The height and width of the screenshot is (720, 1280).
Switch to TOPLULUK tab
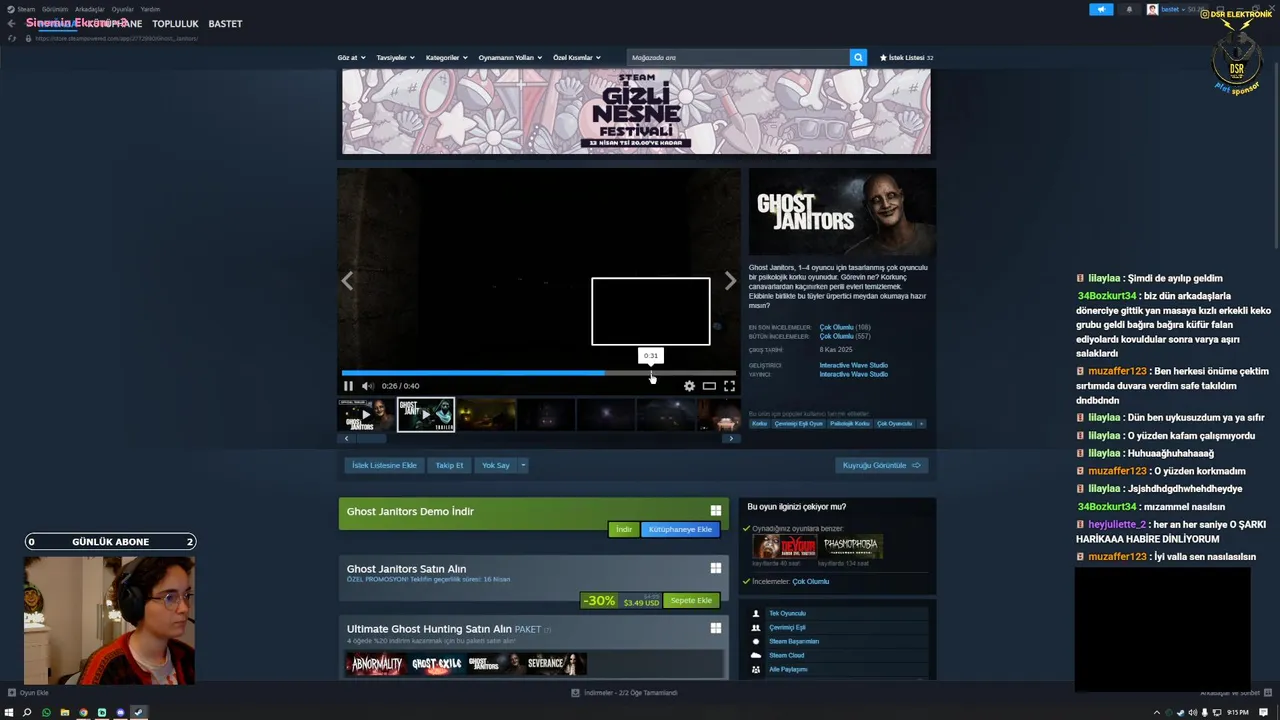[x=175, y=23]
